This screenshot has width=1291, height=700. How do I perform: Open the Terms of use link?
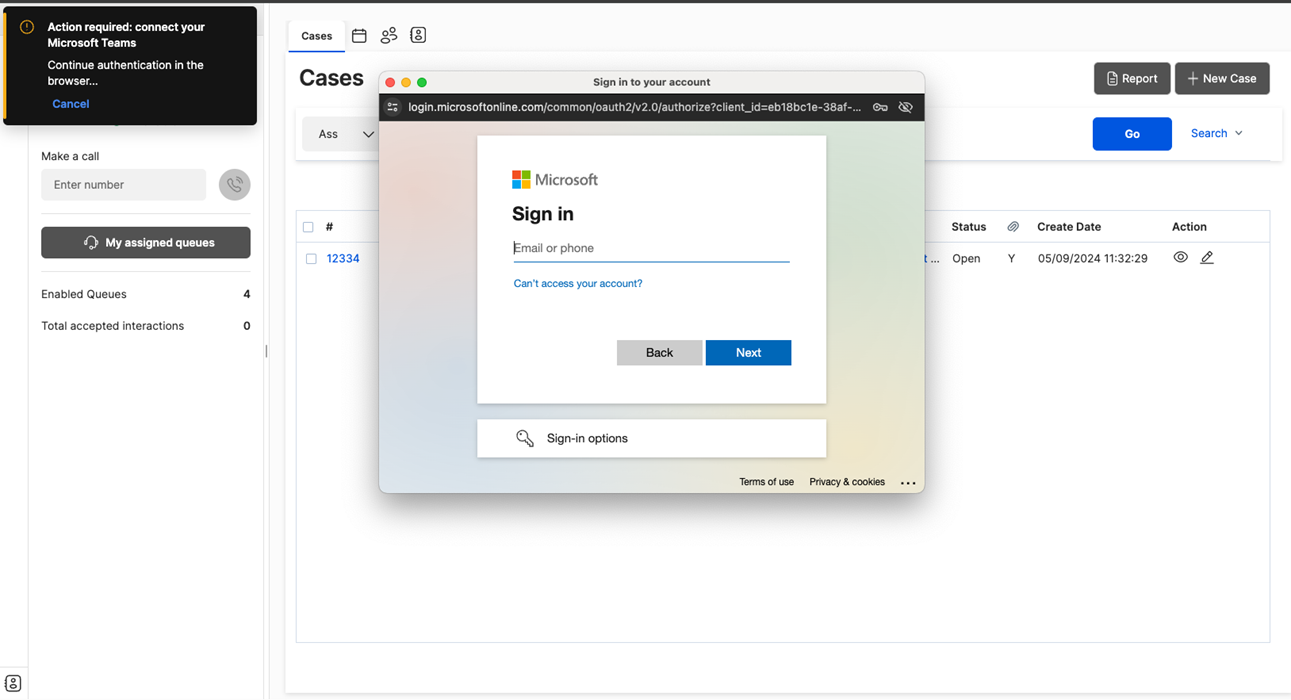[766, 482]
